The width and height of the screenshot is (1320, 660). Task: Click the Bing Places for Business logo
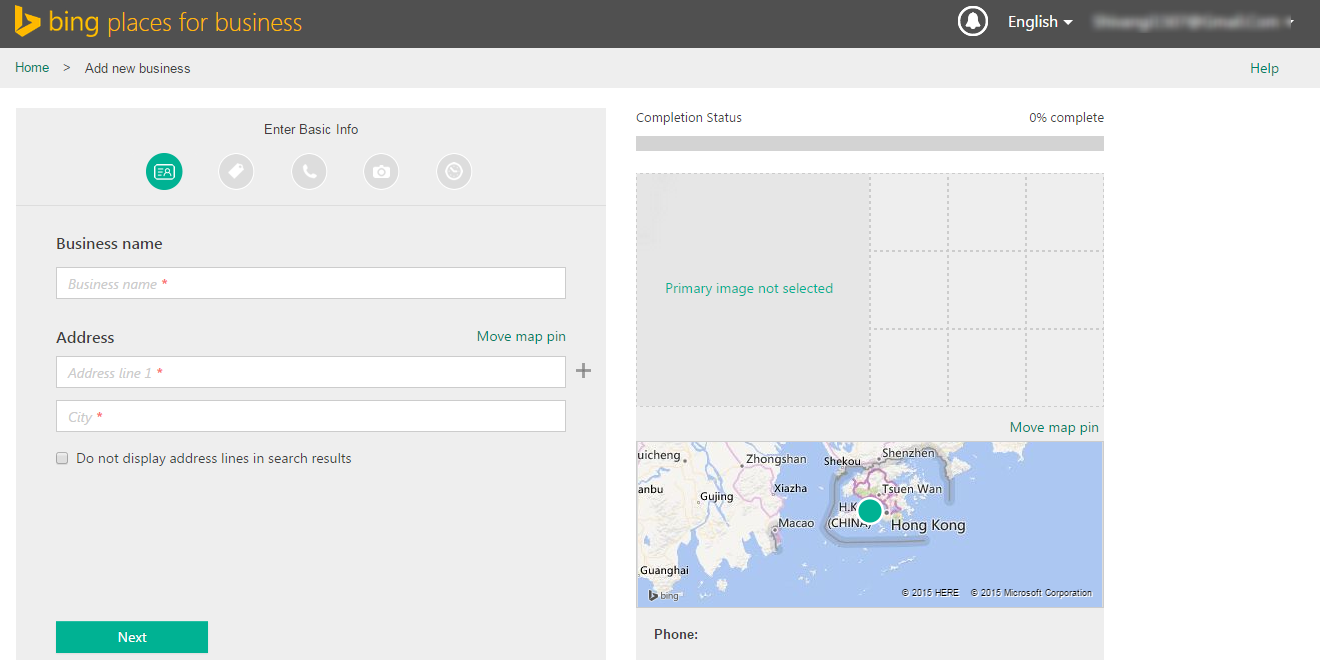point(158,22)
